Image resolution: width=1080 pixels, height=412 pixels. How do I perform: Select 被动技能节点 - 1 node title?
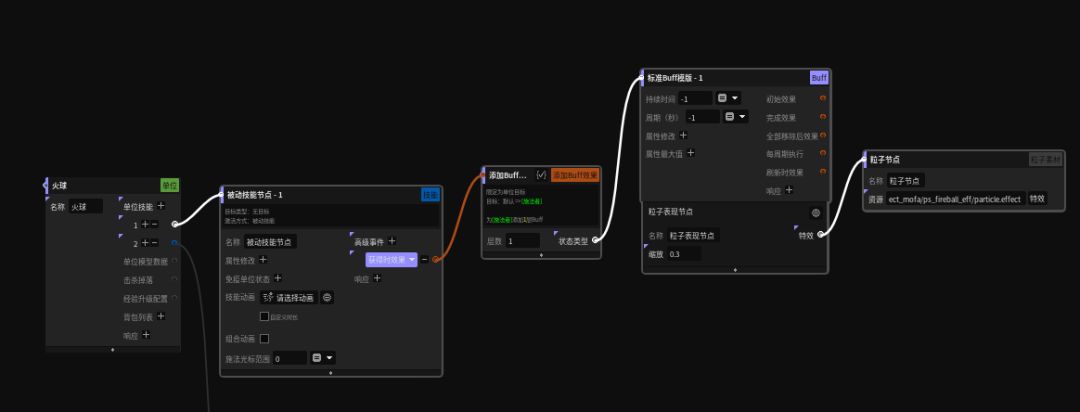click(x=255, y=195)
